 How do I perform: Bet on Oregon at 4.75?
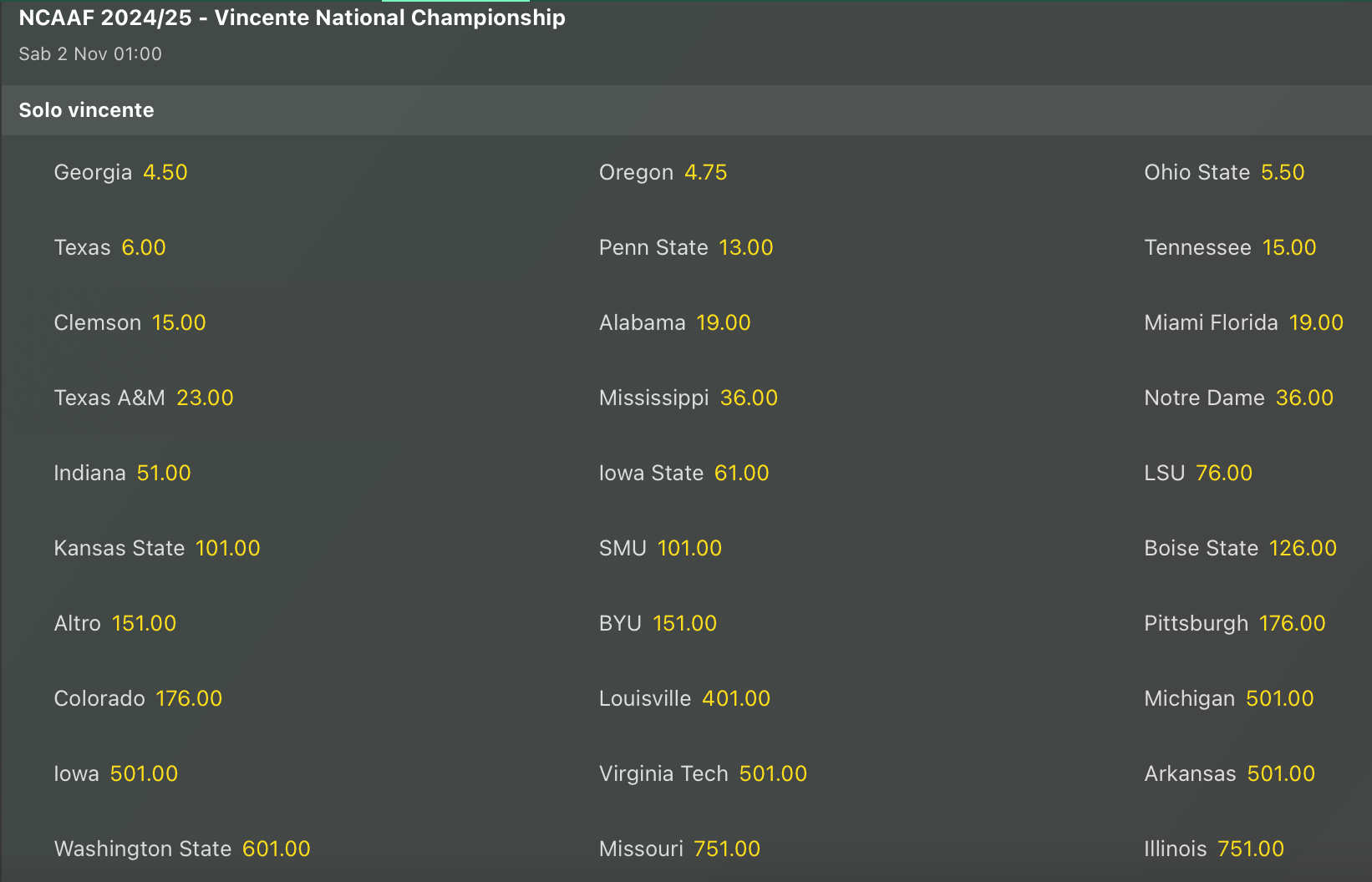663,172
